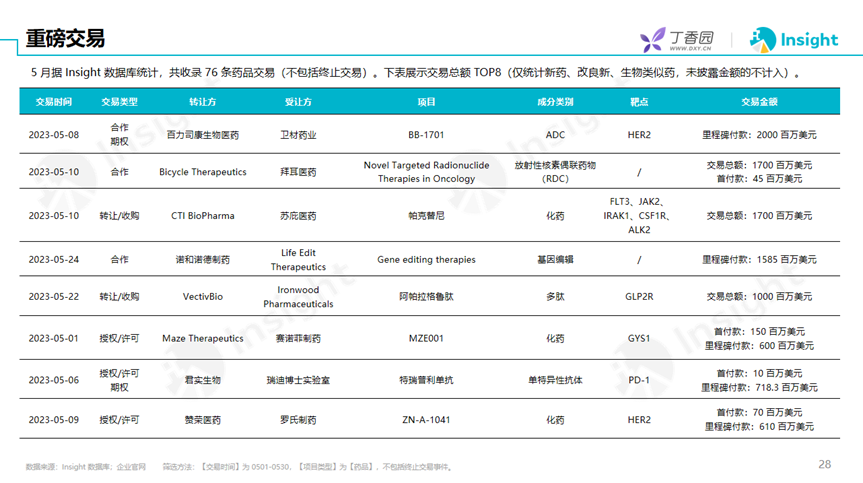Click the 数据来源 footnote text

[86, 467]
